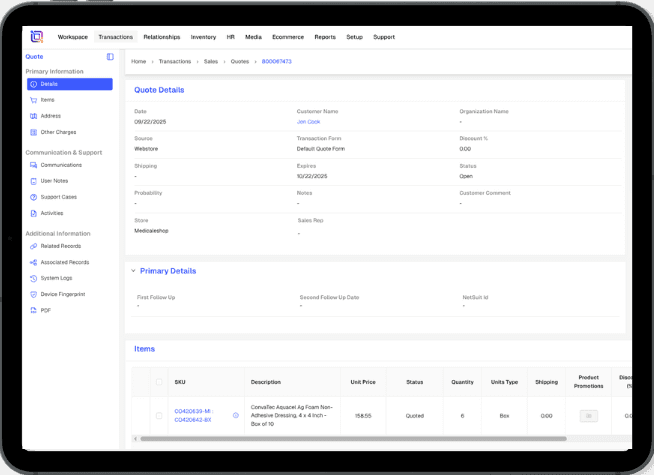Image resolution: width=654 pixels, height=475 pixels.
Task: Click the horizontal scrollbar under Items table
Action: [350, 439]
